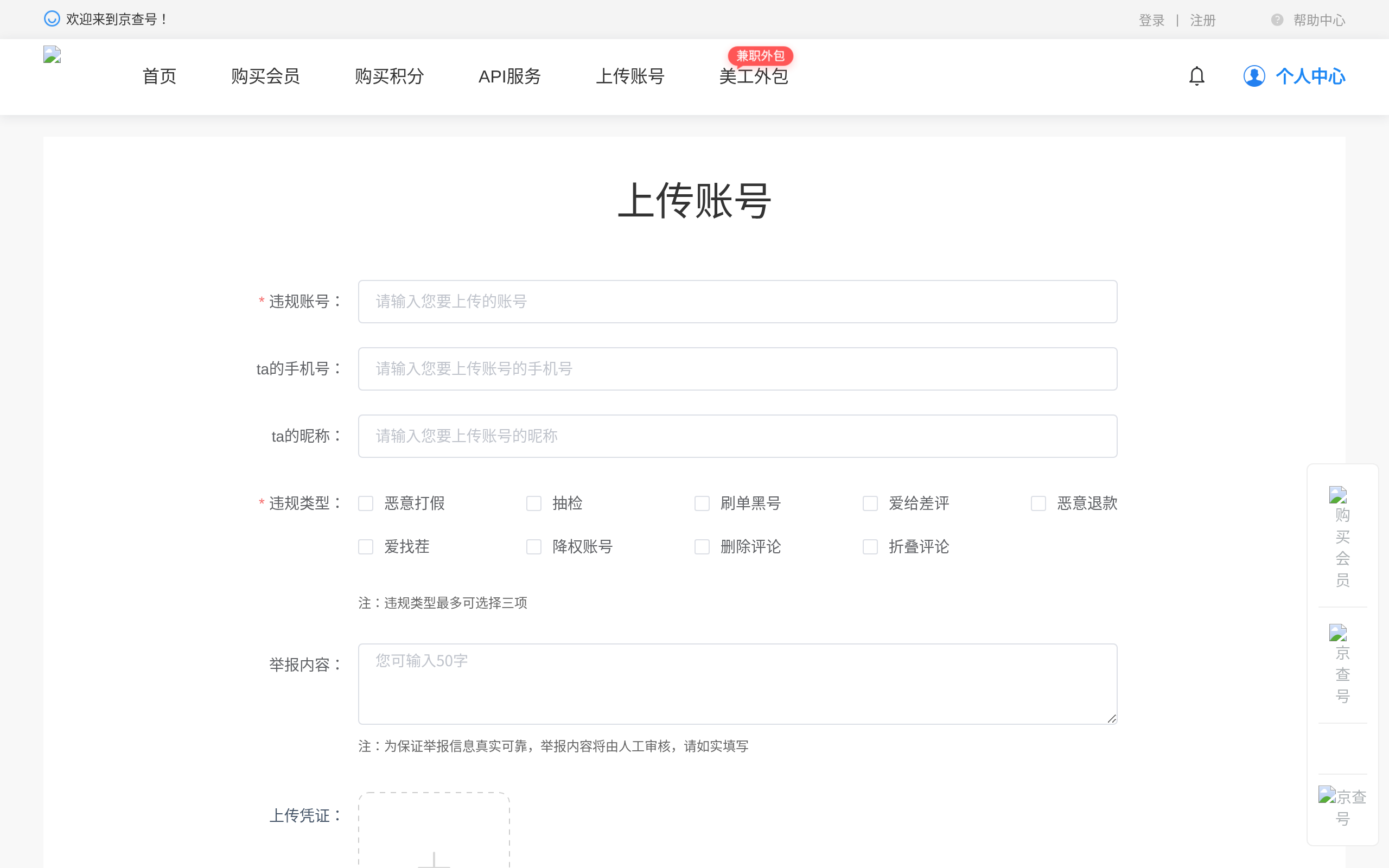Image resolution: width=1389 pixels, height=868 pixels.
Task: Tick the 爱找茬 checkbox
Action: (366, 546)
